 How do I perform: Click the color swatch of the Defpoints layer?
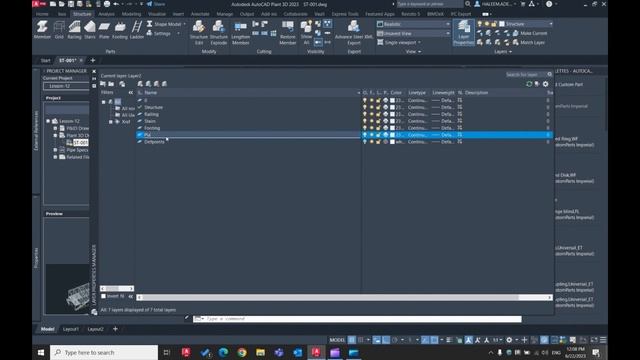(392, 142)
